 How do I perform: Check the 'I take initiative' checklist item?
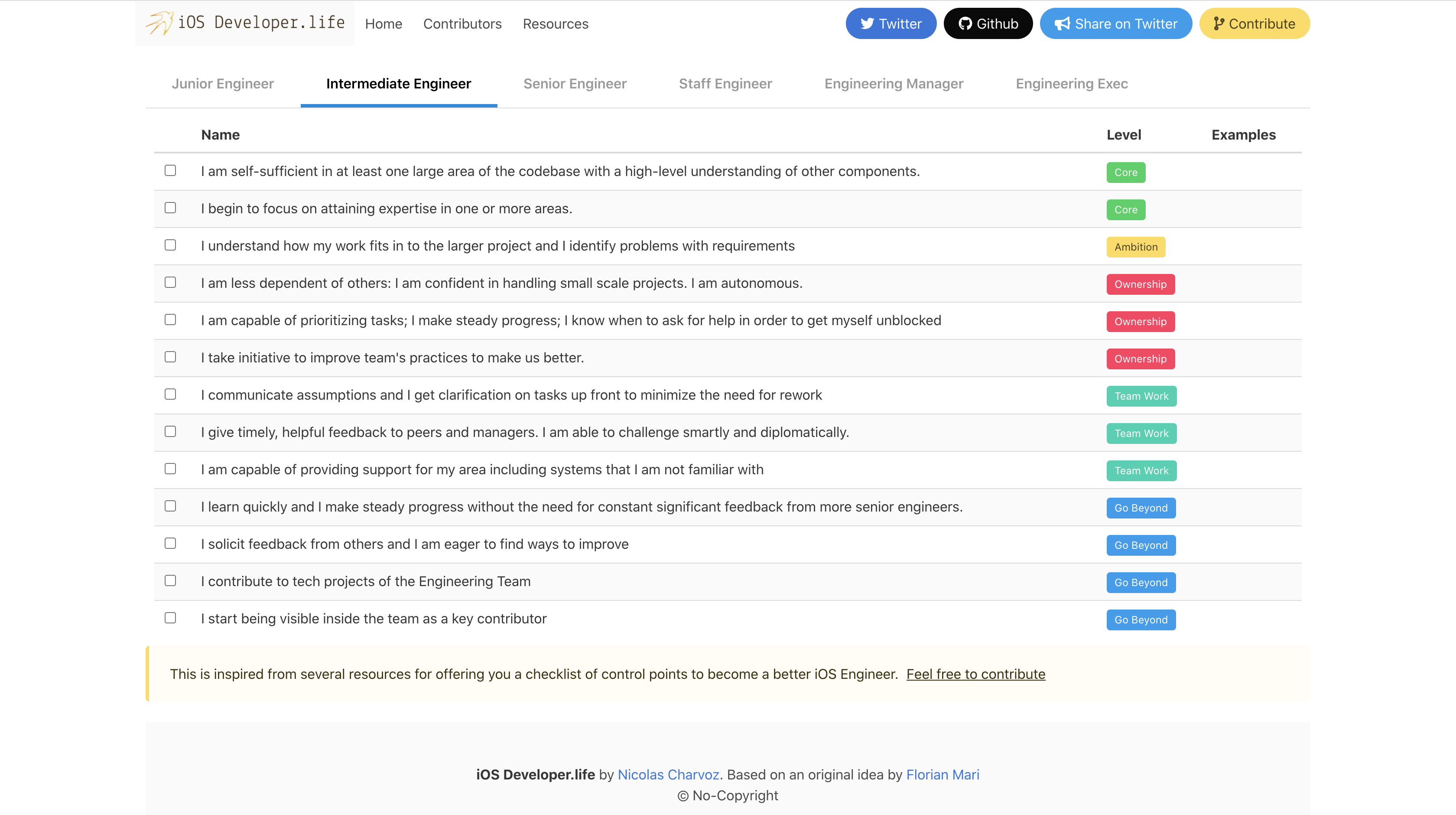(x=170, y=357)
